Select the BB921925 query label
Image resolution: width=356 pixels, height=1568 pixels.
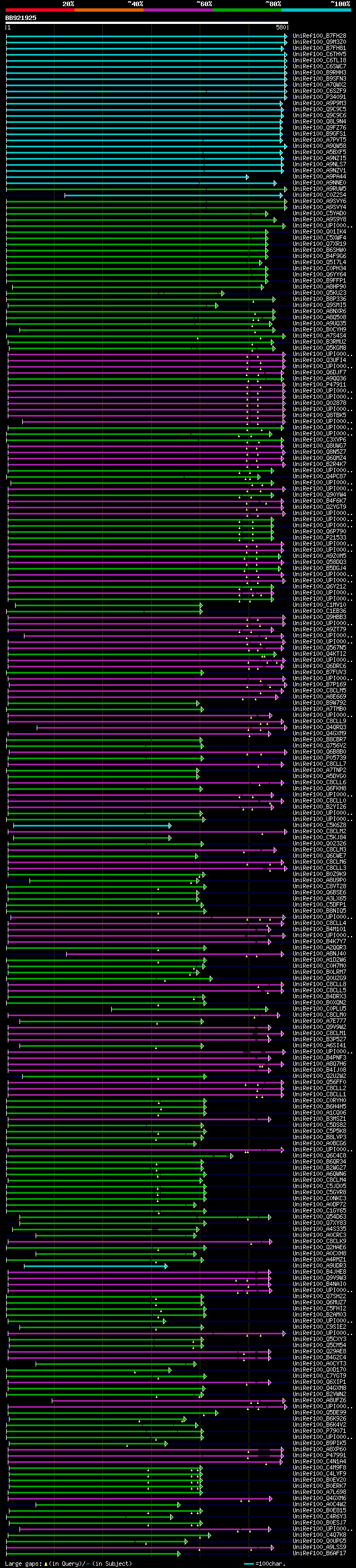tap(21, 18)
